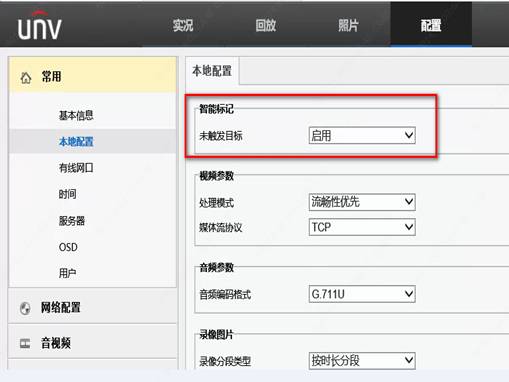Open 时间 settings in sidebar
509x382 pixels.
[x=68, y=194]
